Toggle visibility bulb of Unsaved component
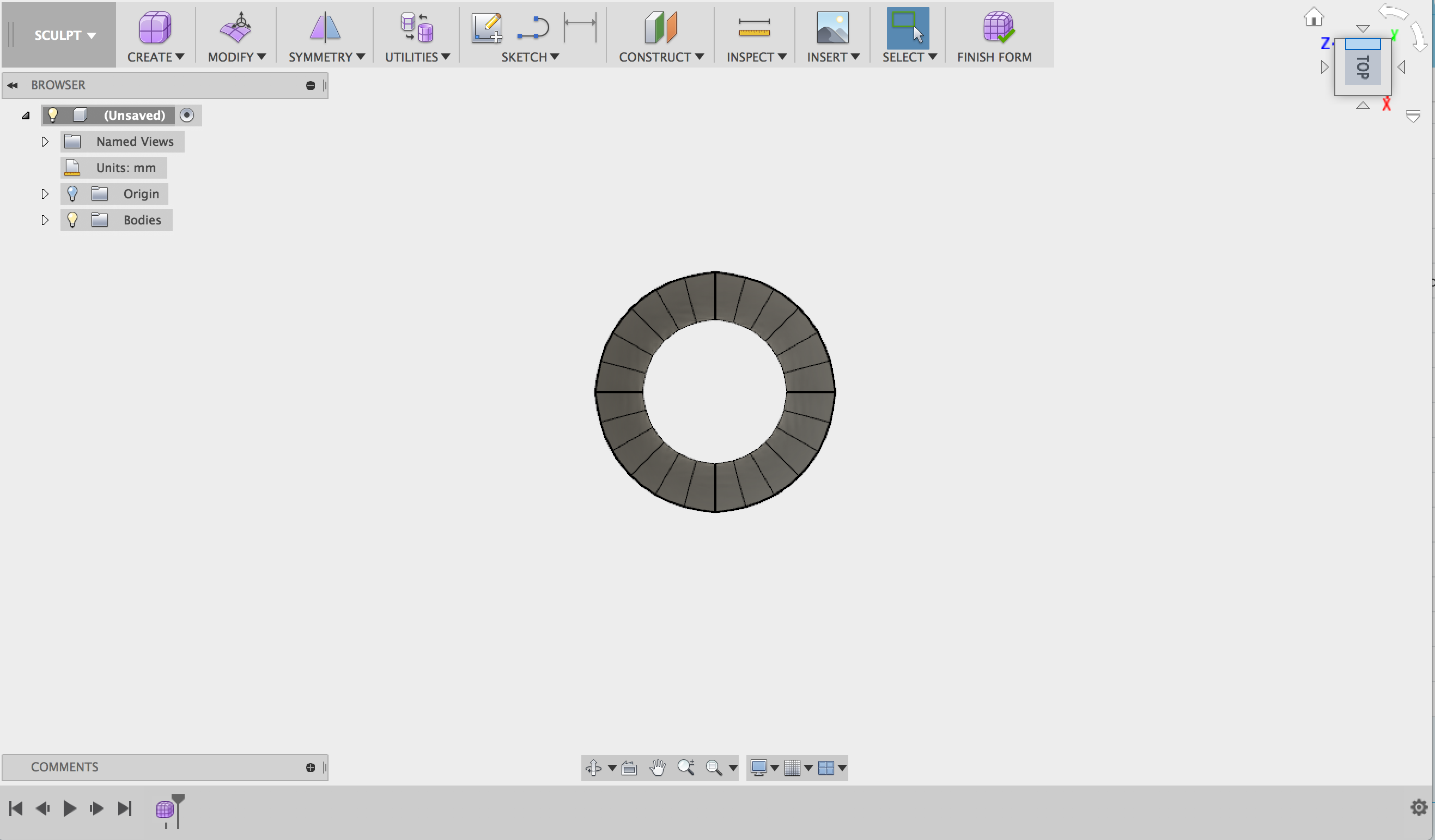1435x840 pixels. click(52, 115)
